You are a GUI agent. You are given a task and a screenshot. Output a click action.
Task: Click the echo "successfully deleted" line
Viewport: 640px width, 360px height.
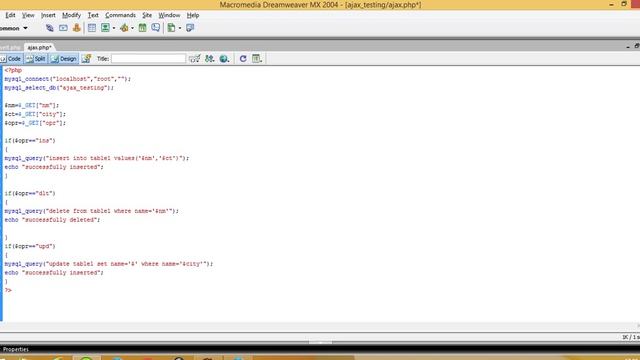click(52, 220)
